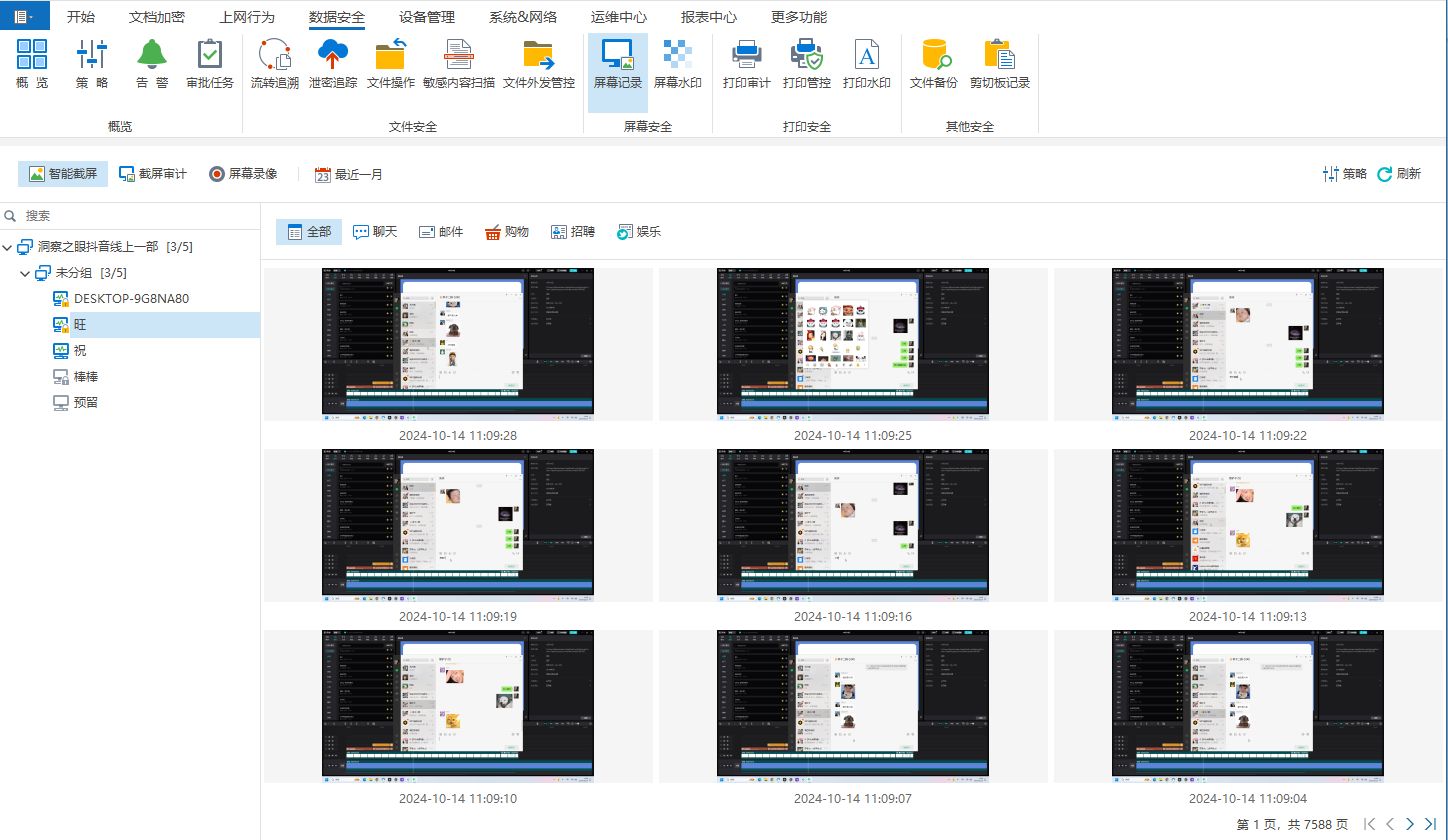Filter screenshots by 招聘 recruitment

[x=573, y=232]
